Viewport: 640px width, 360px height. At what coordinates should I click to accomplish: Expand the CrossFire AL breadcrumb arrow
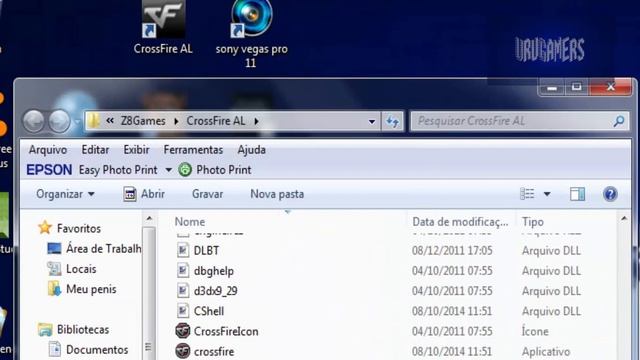click(256, 121)
